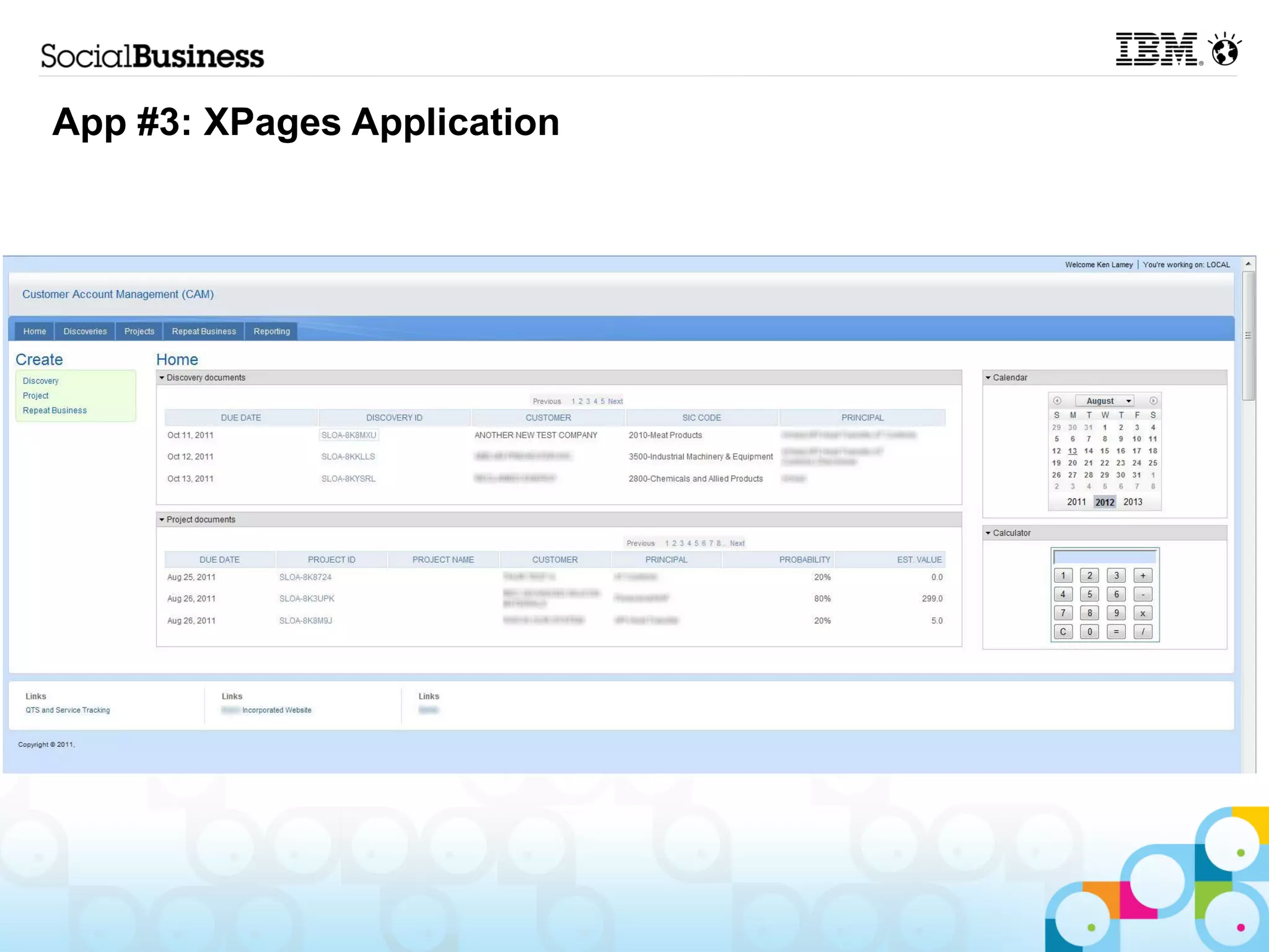Open discovery SLOA-8KKLLS
This screenshot has height=952, width=1269.
point(348,456)
